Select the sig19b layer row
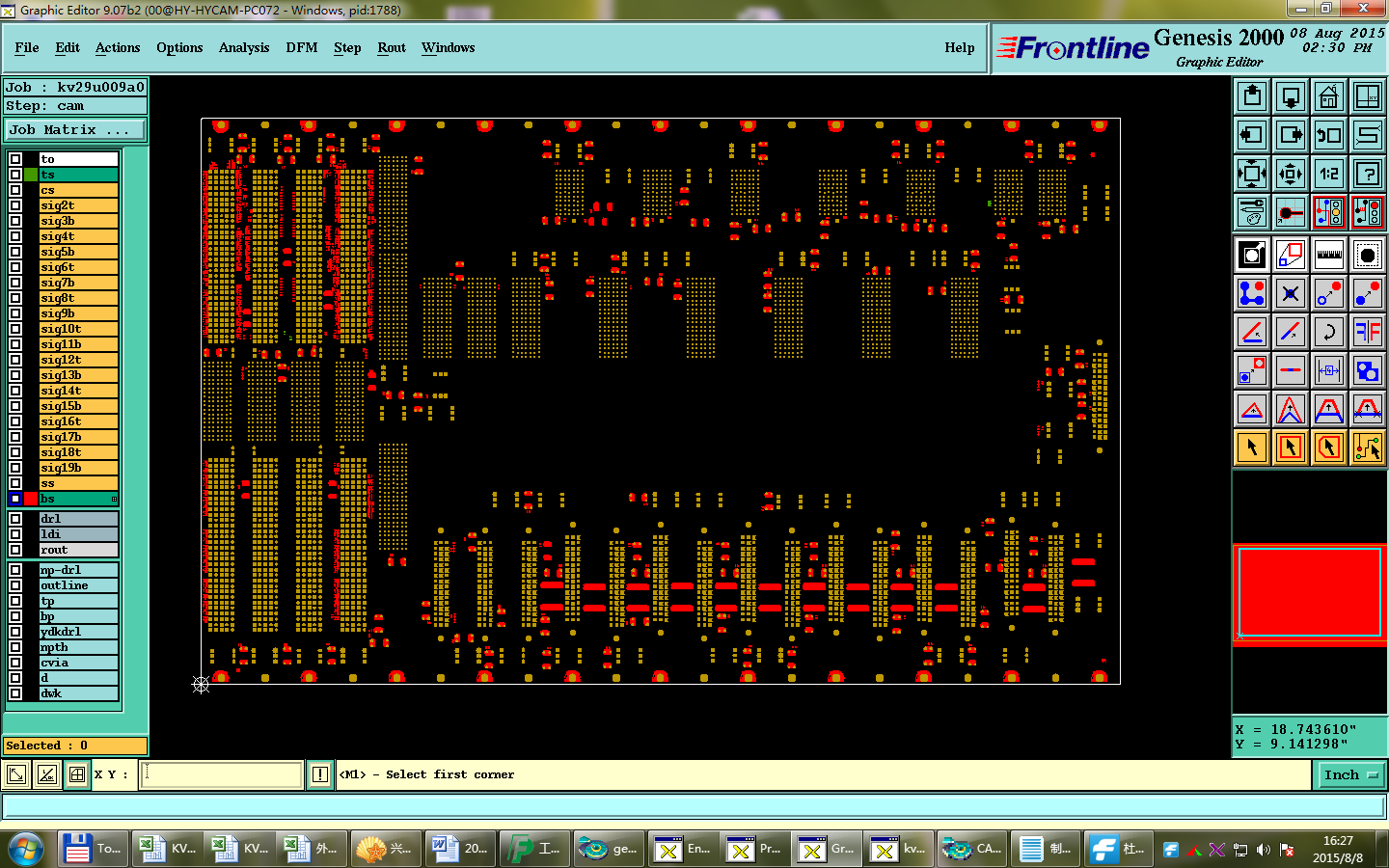The width and height of the screenshot is (1389, 868). coord(78,468)
